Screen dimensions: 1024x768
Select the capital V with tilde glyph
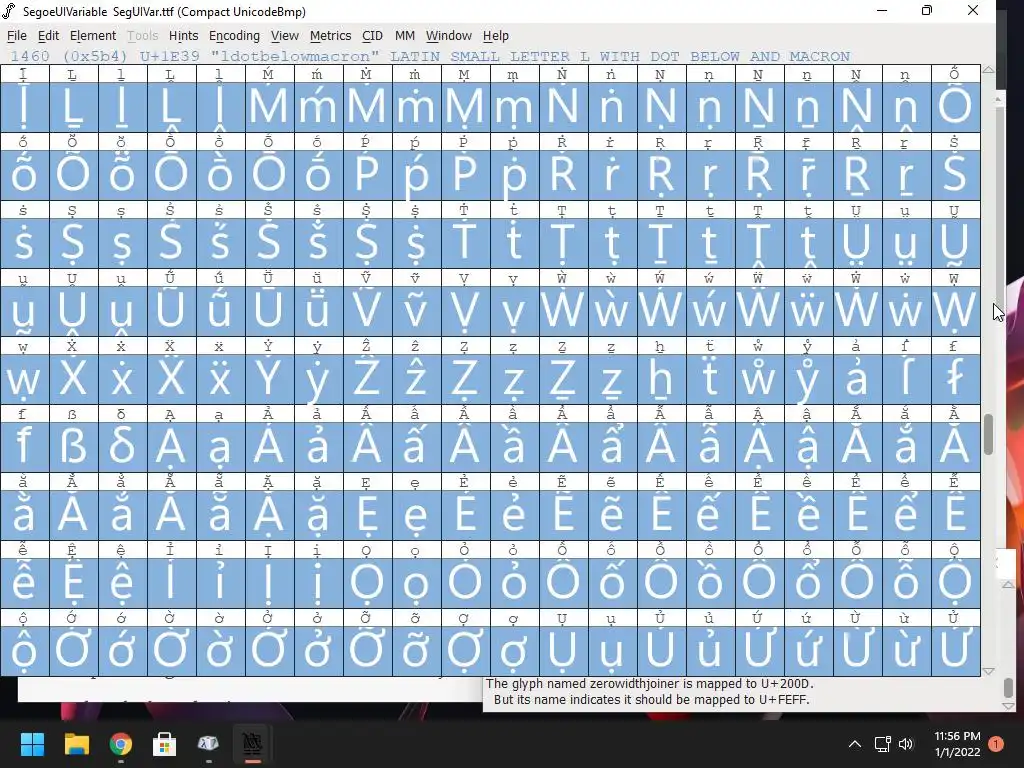point(366,310)
